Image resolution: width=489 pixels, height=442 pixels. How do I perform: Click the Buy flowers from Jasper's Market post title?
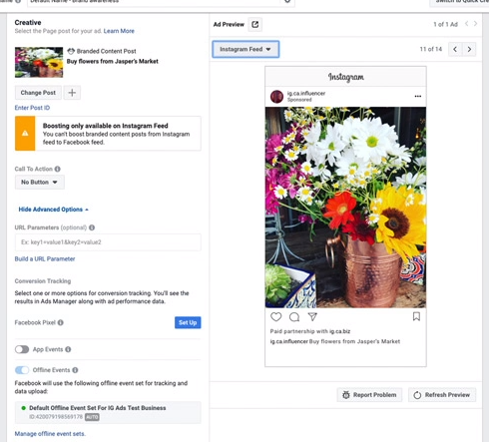112,61
